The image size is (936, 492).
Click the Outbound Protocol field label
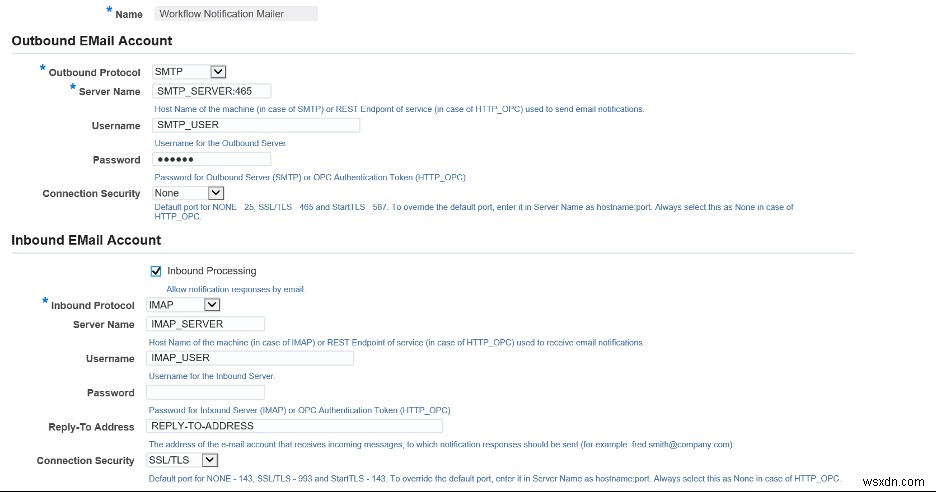pyautogui.click(x=95, y=73)
